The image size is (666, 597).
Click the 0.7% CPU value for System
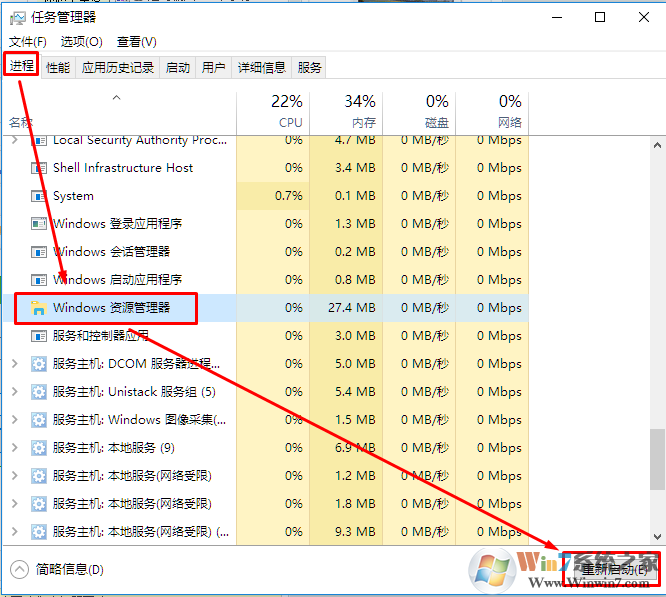[x=289, y=196]
